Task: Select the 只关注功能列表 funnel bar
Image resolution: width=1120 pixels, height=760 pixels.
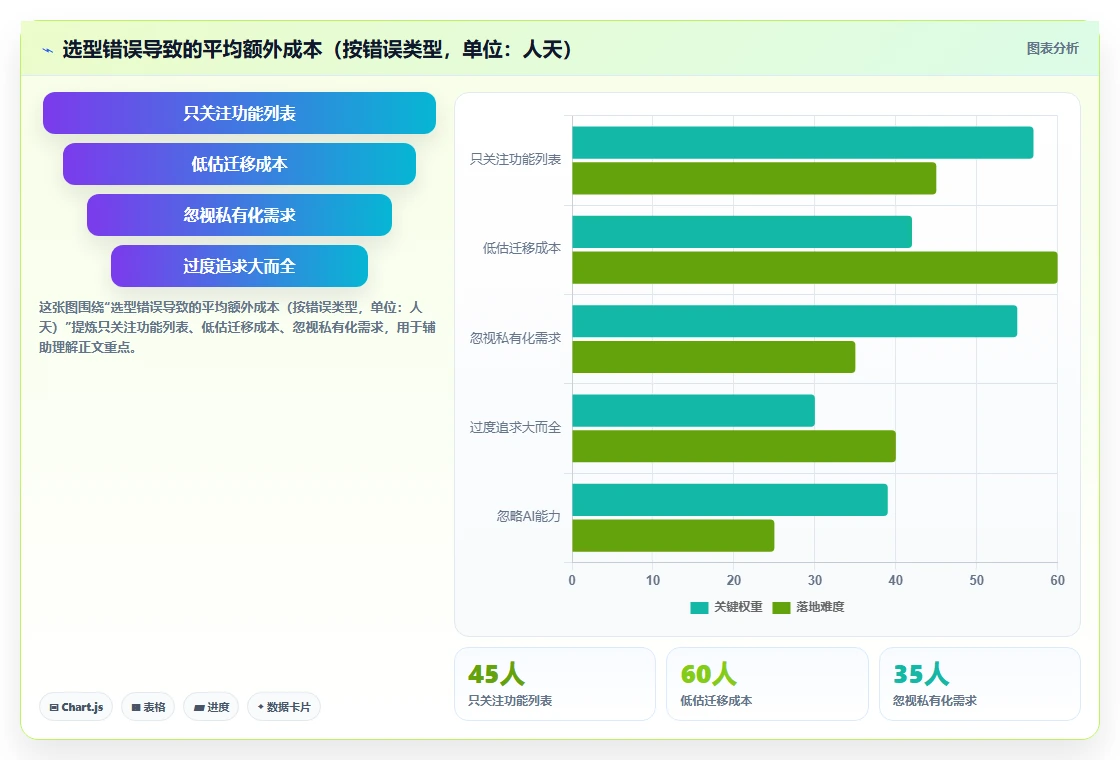Action: point(239,113)
